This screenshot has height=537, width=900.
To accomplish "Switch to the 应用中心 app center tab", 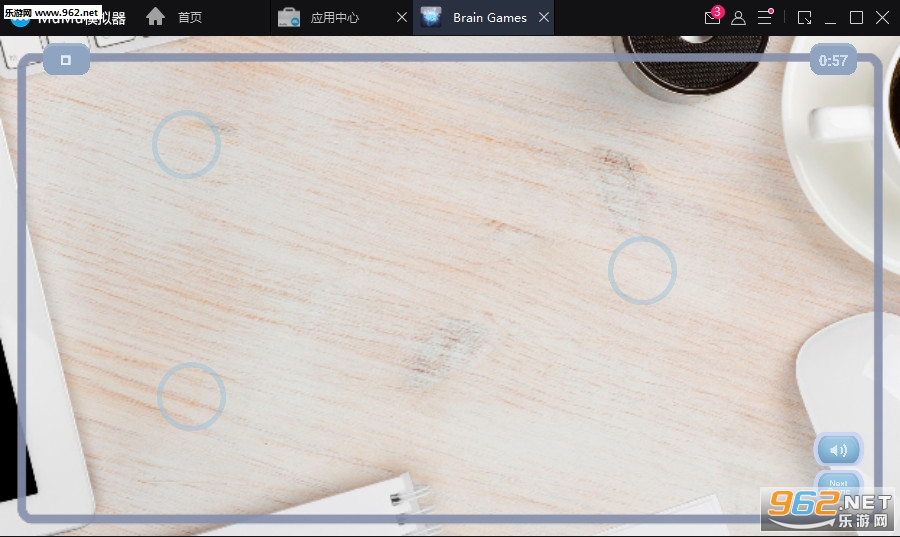I will (x=334, y=18).
